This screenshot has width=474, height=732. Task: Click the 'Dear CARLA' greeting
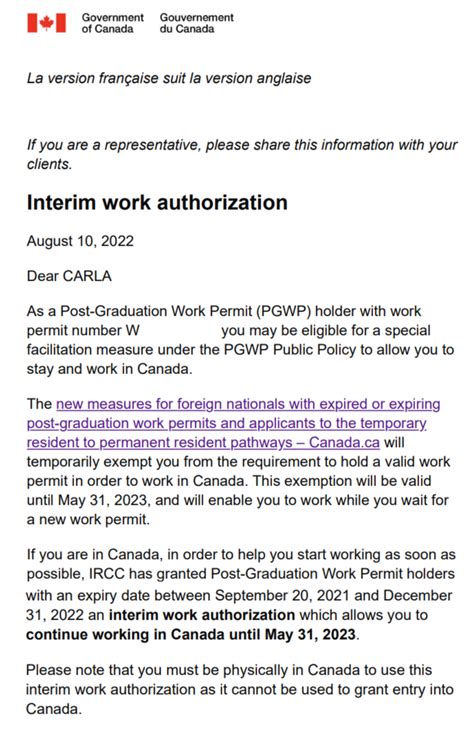tap(69, 276)
